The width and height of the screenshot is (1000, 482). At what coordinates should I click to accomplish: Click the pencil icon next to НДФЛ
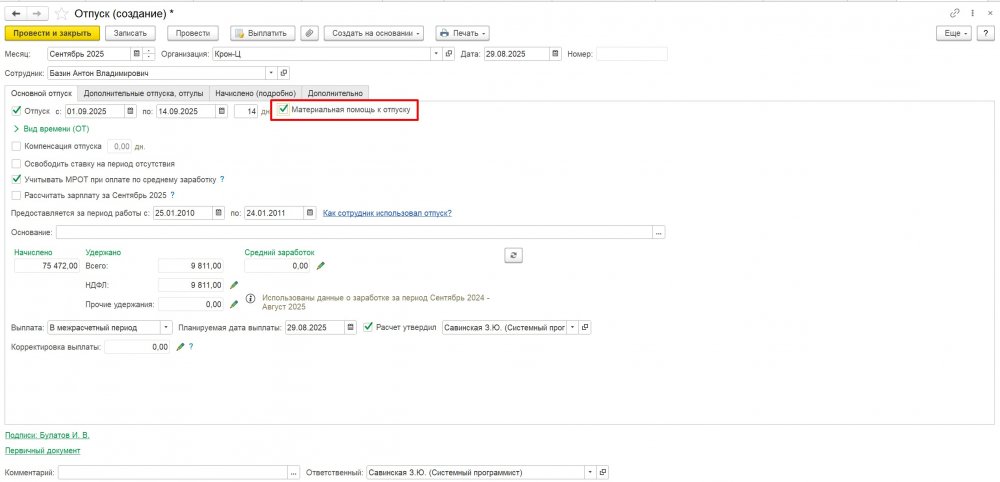[x=234, y=285]
